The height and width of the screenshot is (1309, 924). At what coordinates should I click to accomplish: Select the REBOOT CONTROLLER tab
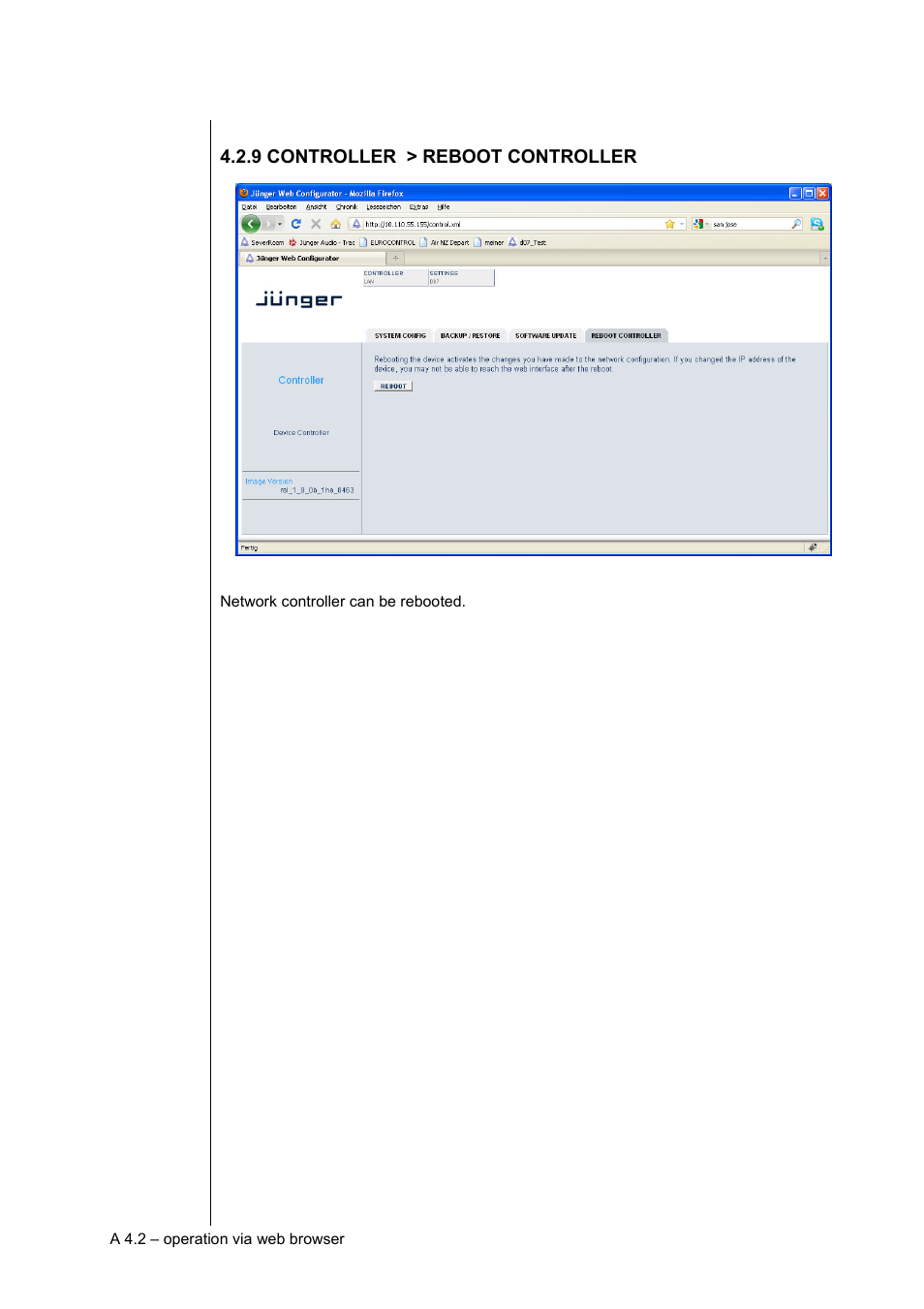626,335
